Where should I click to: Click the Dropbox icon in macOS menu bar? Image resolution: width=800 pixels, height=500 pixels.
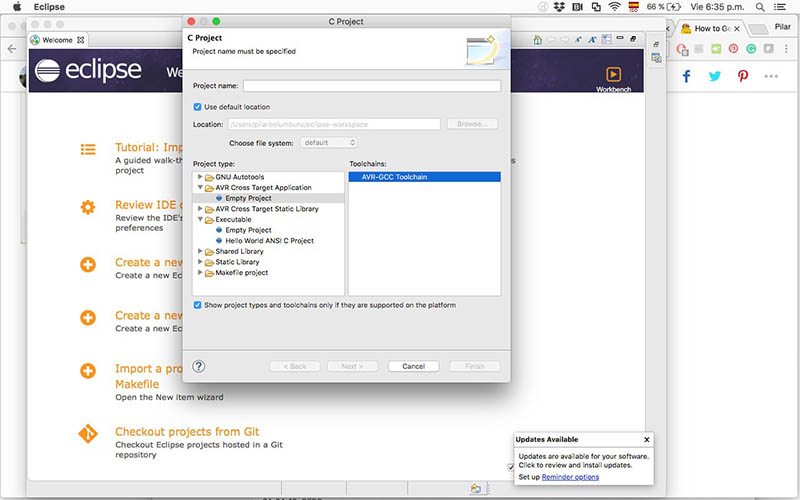tap(559, 7)
